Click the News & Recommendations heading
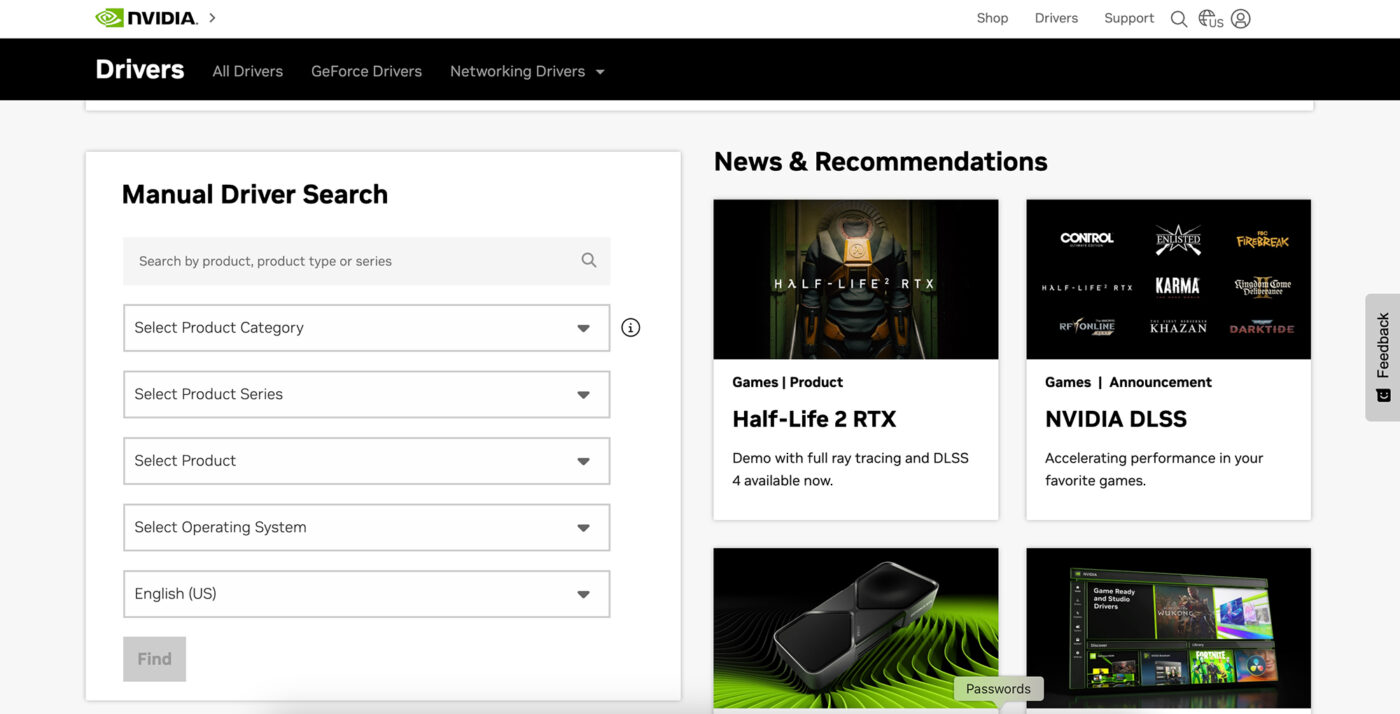Viewport: 1400px width, 714px height. coord(880,161)
